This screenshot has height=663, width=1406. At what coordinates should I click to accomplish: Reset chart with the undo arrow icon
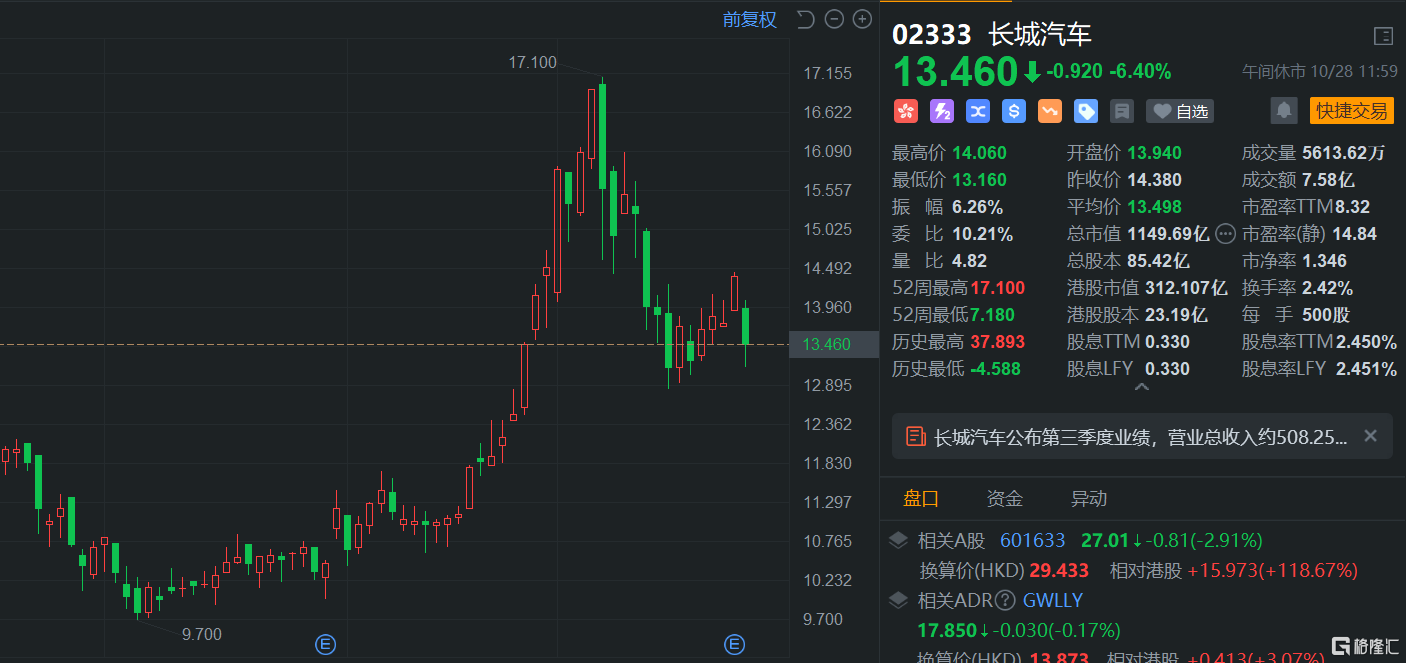[x=806, y=19]
